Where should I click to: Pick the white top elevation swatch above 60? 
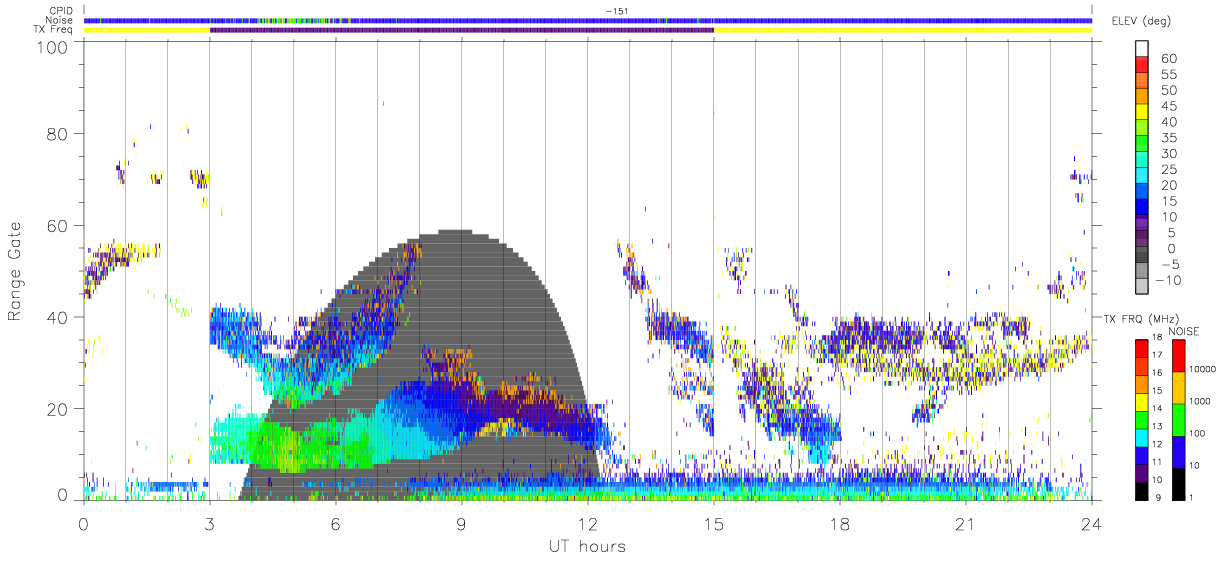click(1142, 48)
